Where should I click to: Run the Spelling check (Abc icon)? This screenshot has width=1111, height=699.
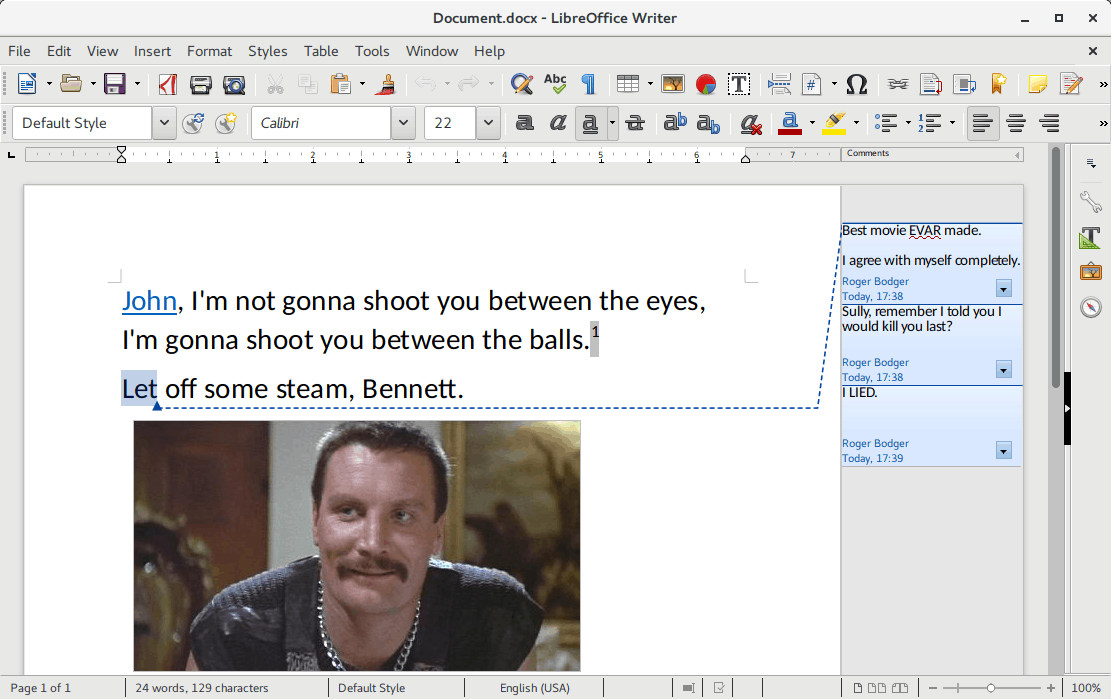[x=556, y=84]
